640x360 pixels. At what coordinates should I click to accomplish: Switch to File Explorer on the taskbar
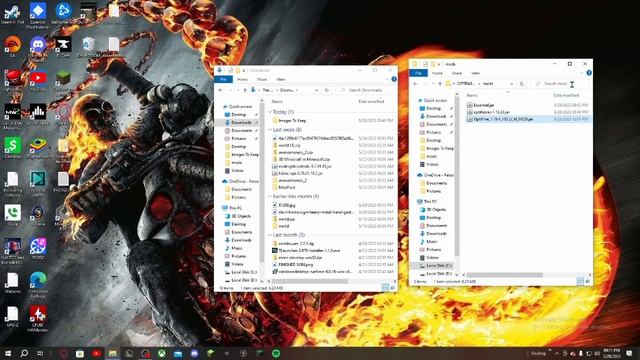point(112,353)
